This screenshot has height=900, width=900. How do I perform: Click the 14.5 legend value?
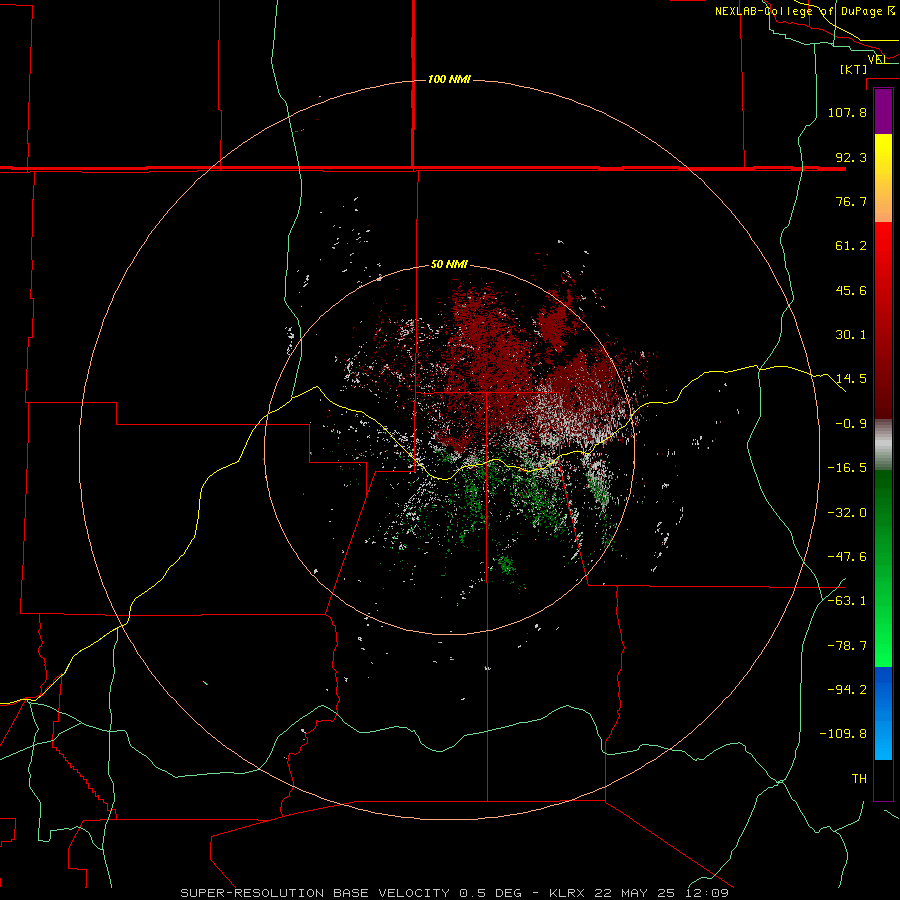(851, 379)
